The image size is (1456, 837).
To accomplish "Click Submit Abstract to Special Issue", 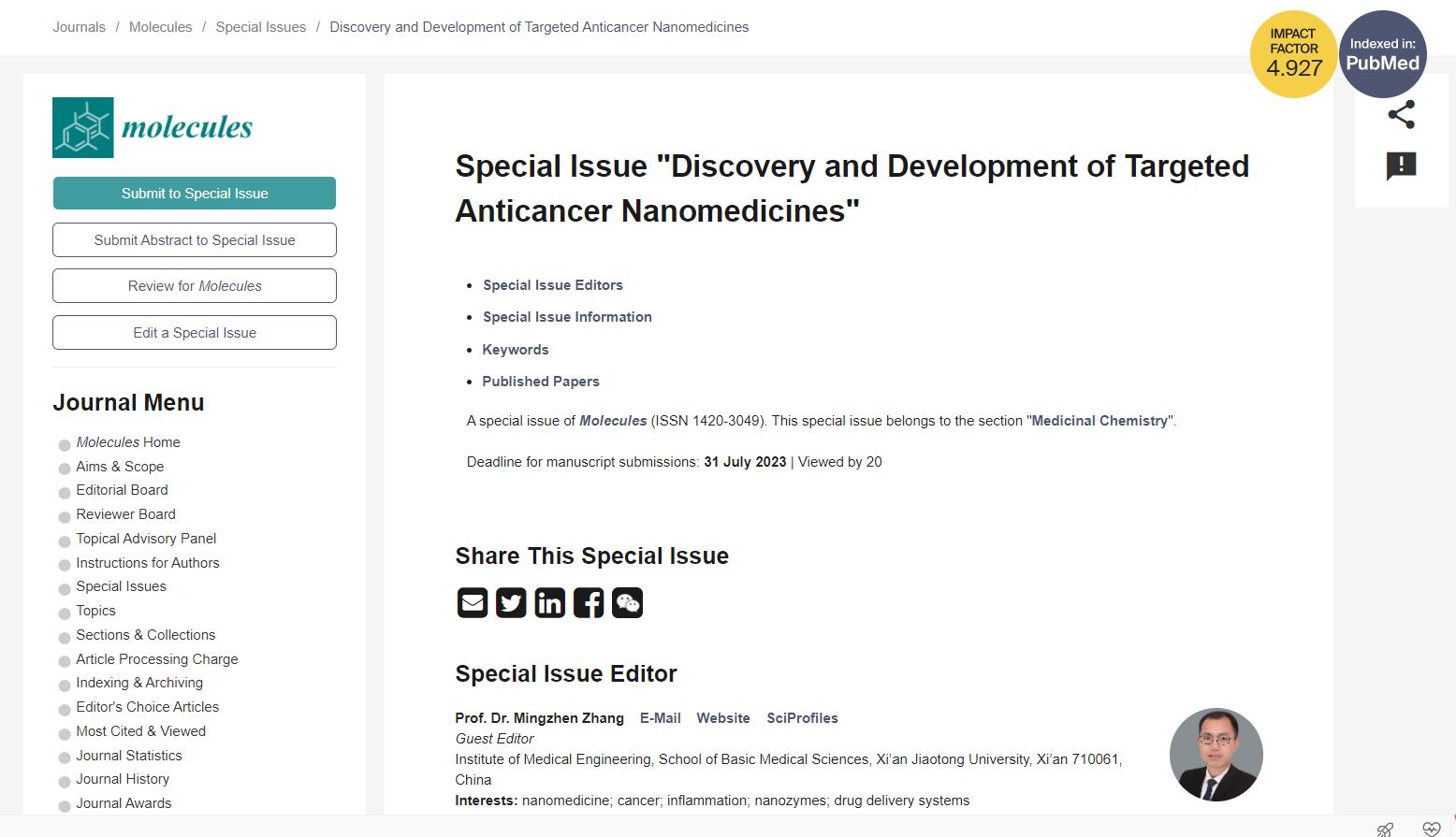I will pos(195,240).
